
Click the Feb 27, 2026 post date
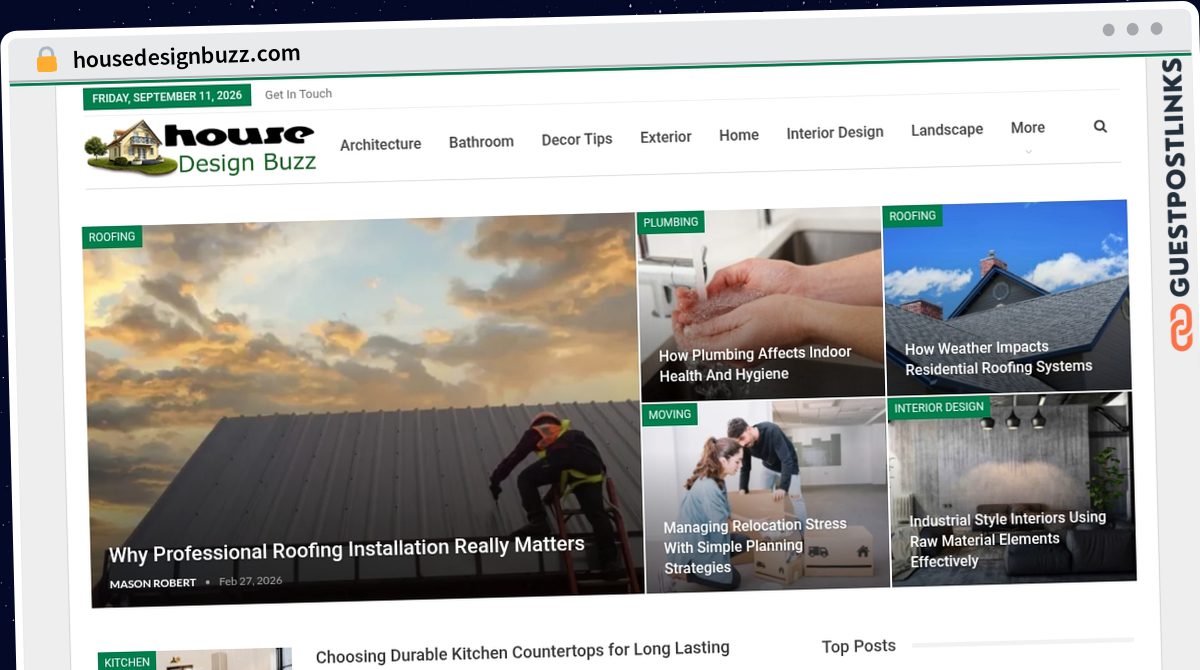pos(251,580)
